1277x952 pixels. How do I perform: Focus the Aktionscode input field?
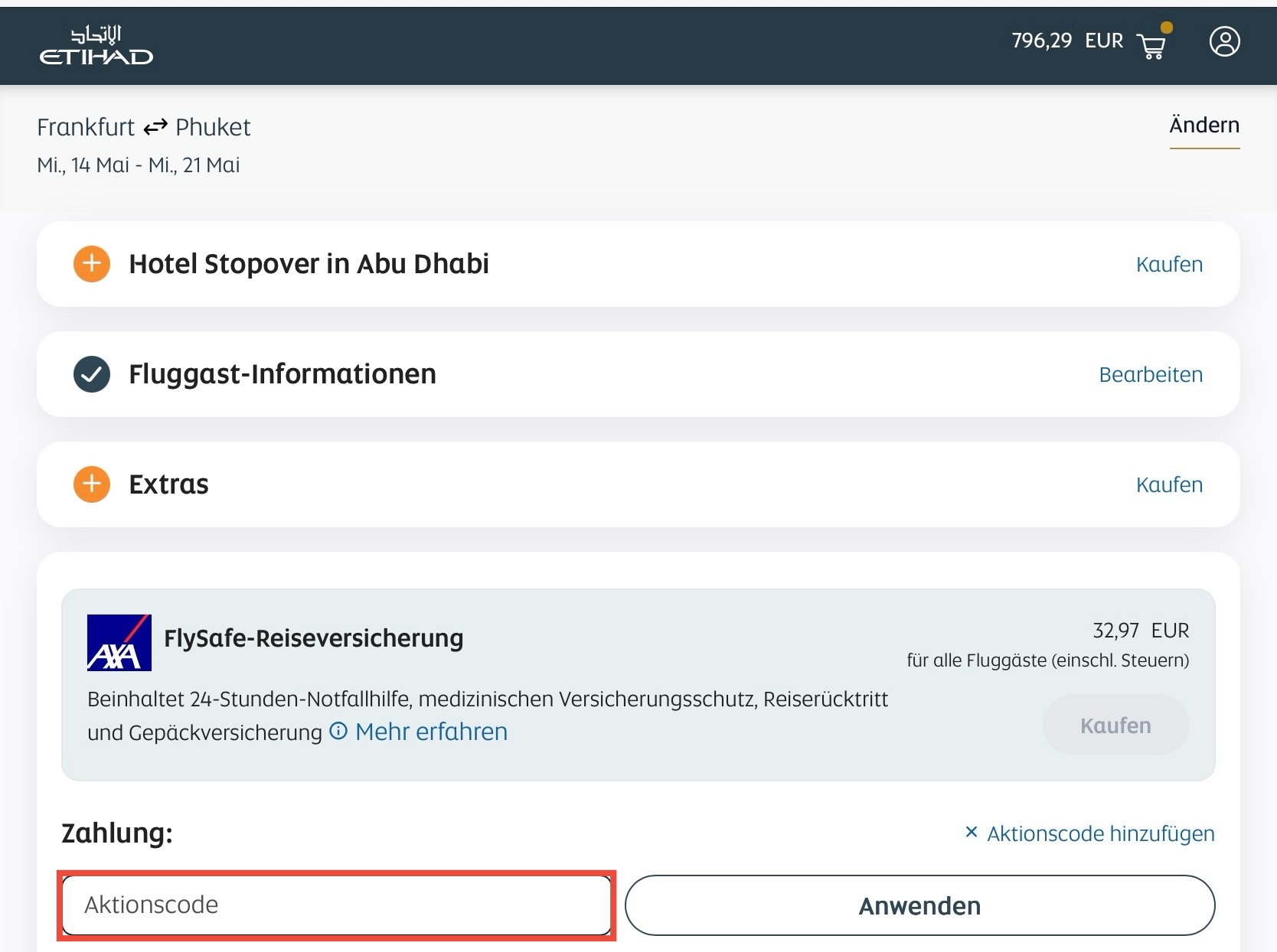pyautogui.click(x=336, y=905)
